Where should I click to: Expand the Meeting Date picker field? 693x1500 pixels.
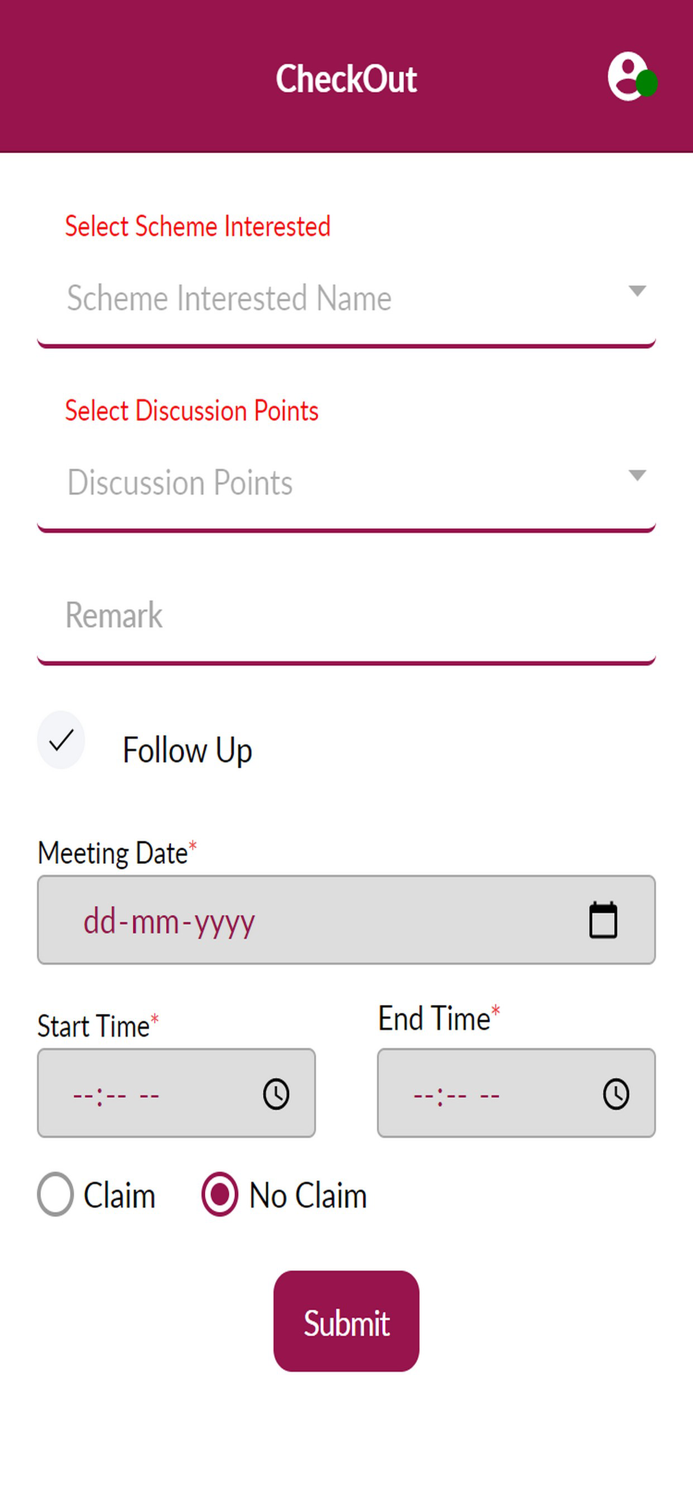346,920
